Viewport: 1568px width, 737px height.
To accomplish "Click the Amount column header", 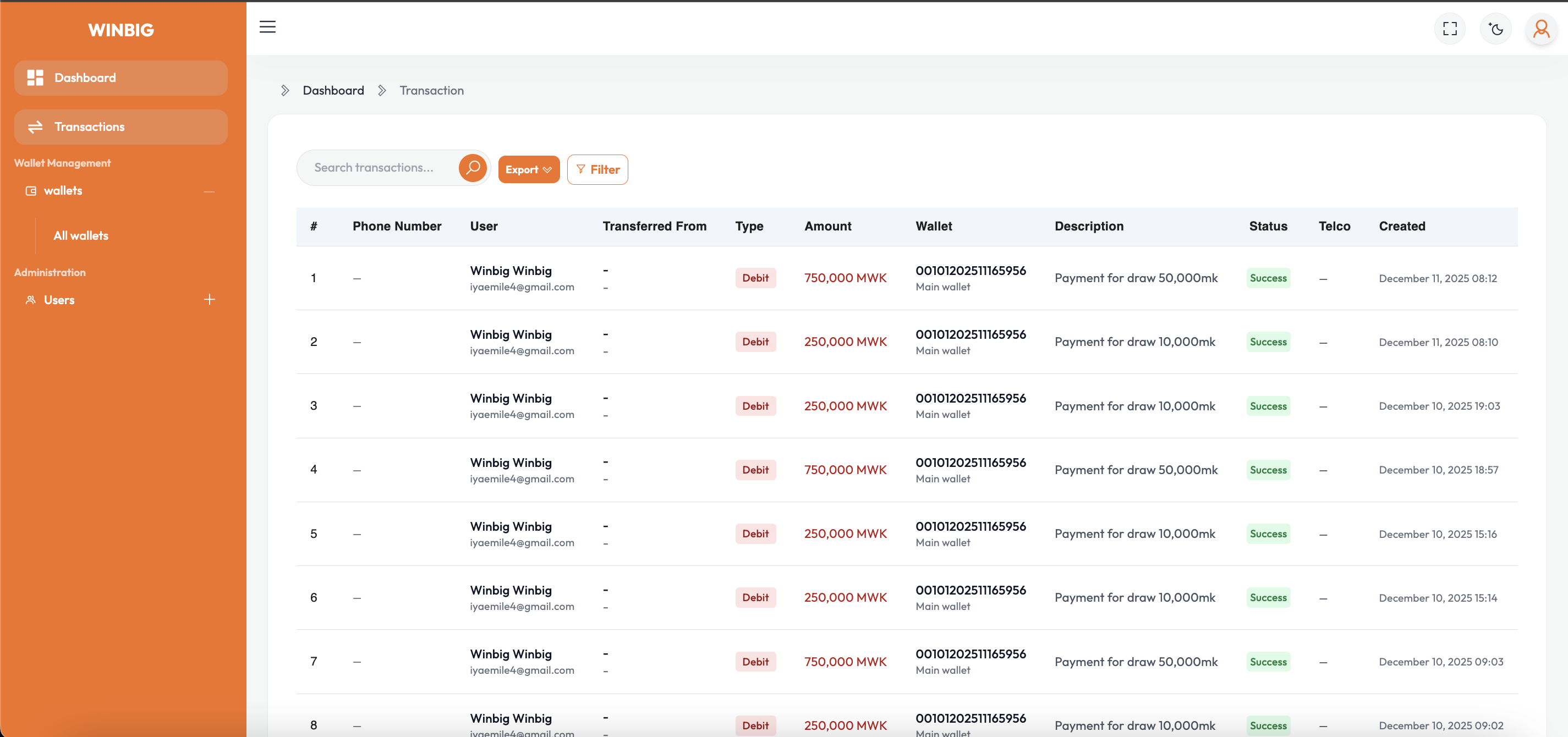I will pos(827,227).
